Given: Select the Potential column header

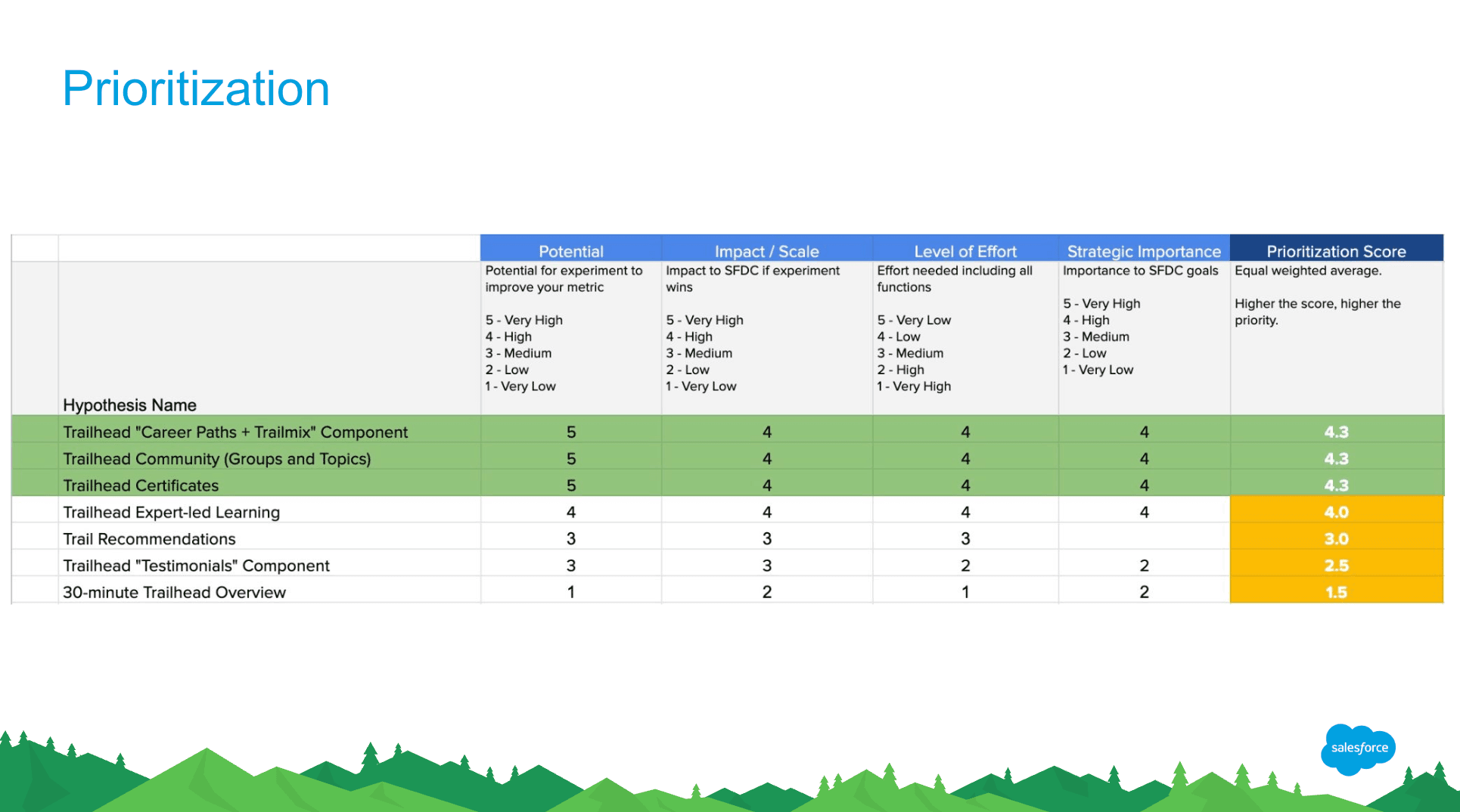Looking at the screenshot, I should [571, 250].
